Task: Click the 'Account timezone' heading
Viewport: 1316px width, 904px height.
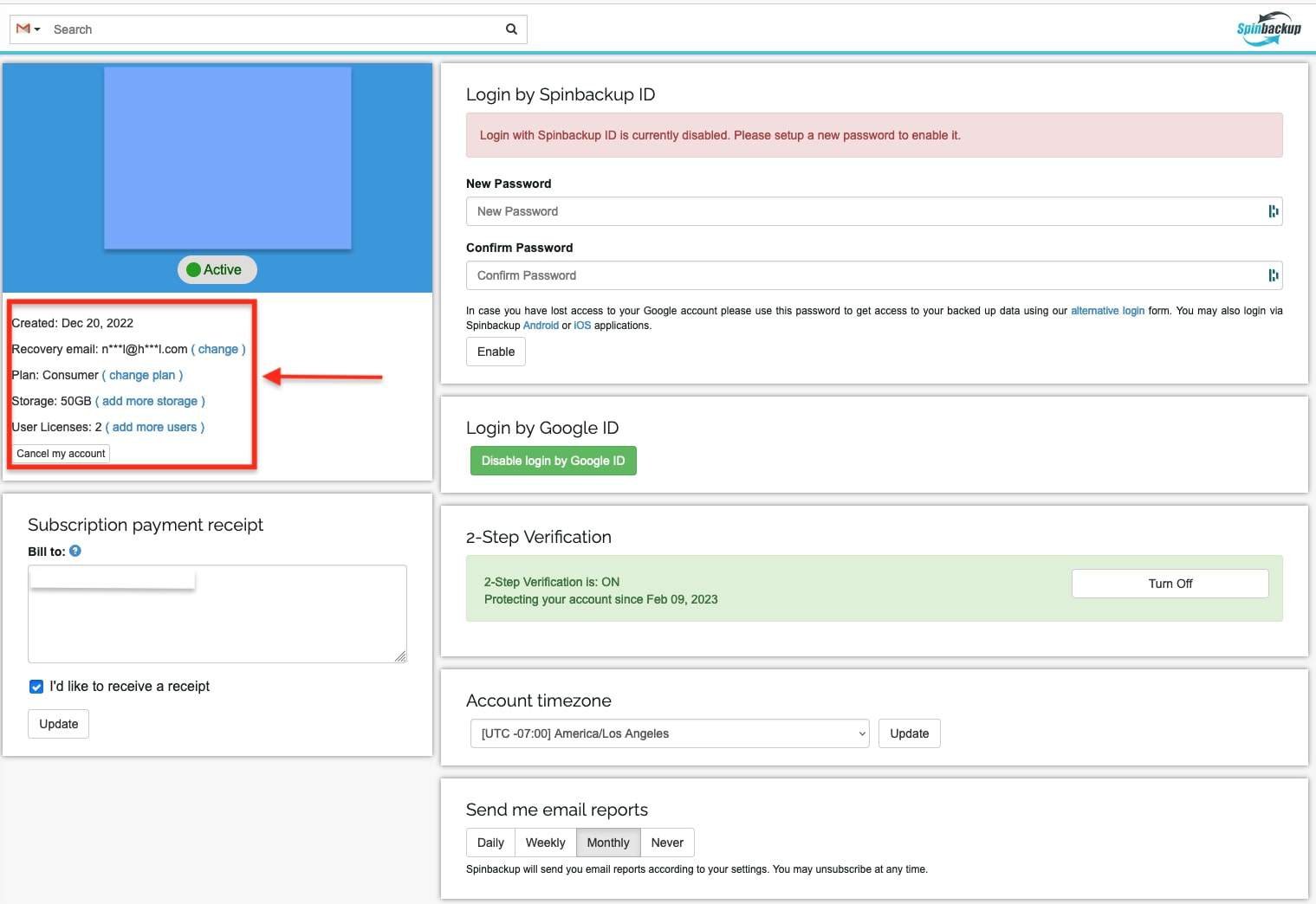Action: point(539,701)
